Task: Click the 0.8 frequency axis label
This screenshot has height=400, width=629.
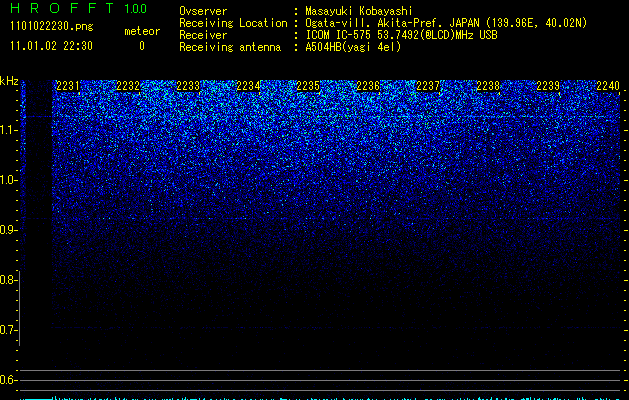Action: point(8,280)
